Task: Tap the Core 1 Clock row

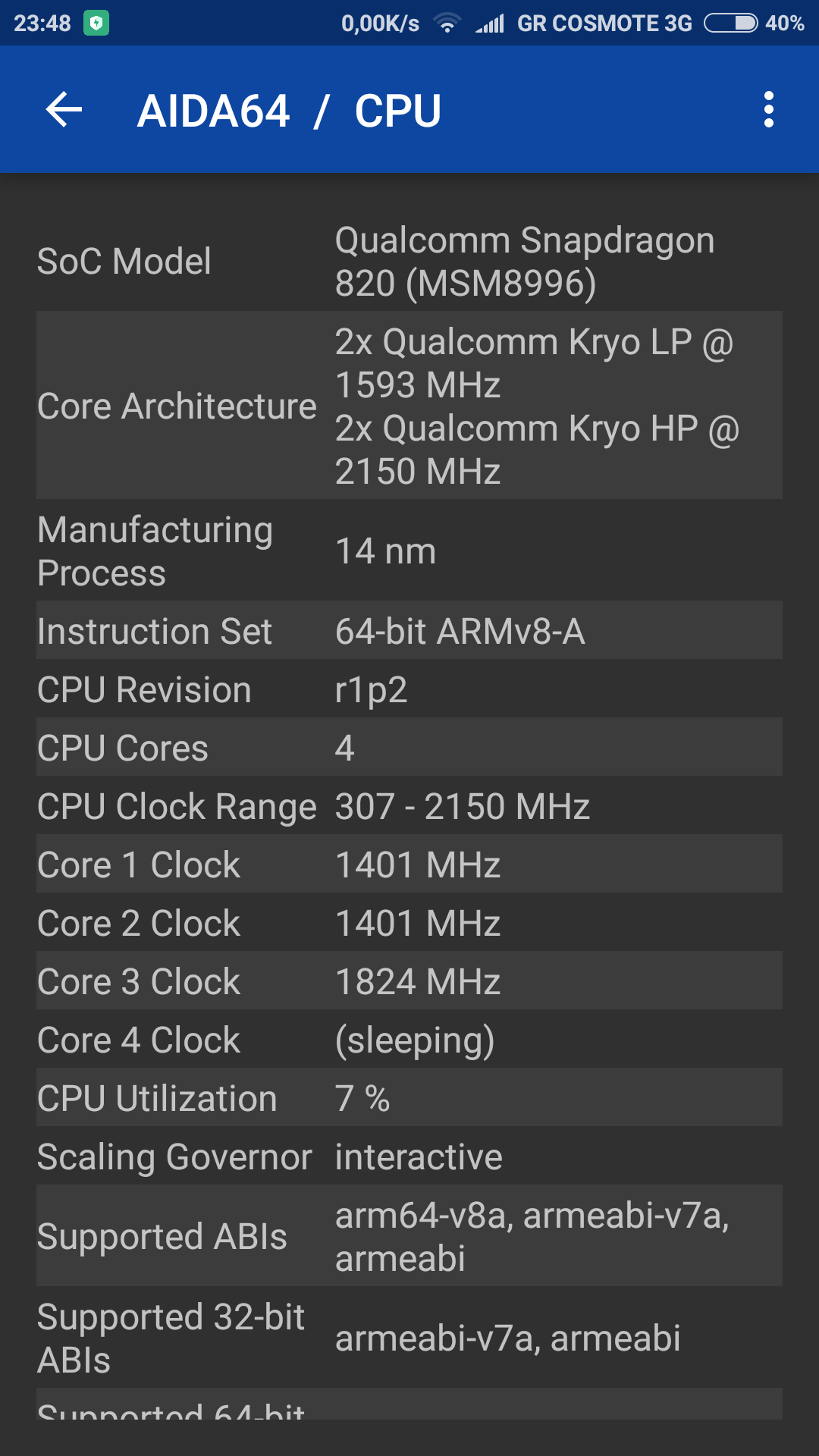Action: (409, 864)
